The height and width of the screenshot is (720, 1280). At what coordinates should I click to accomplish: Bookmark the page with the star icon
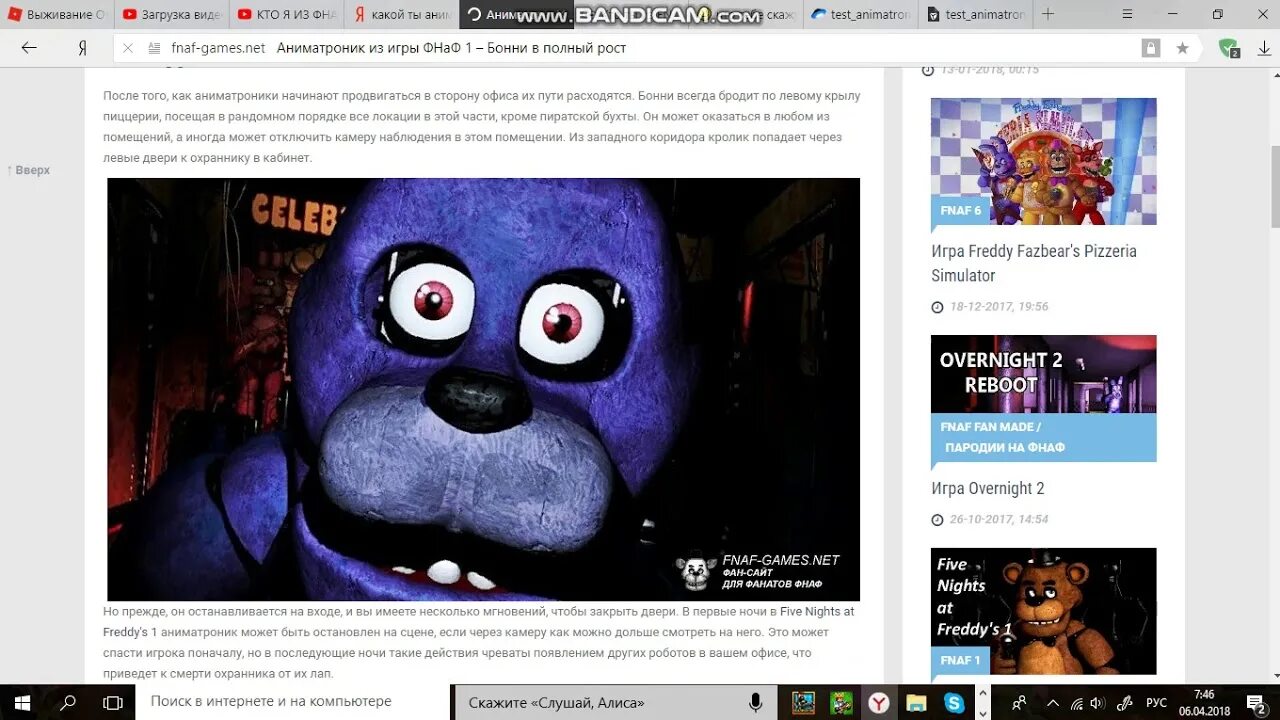coord(1182,48)
